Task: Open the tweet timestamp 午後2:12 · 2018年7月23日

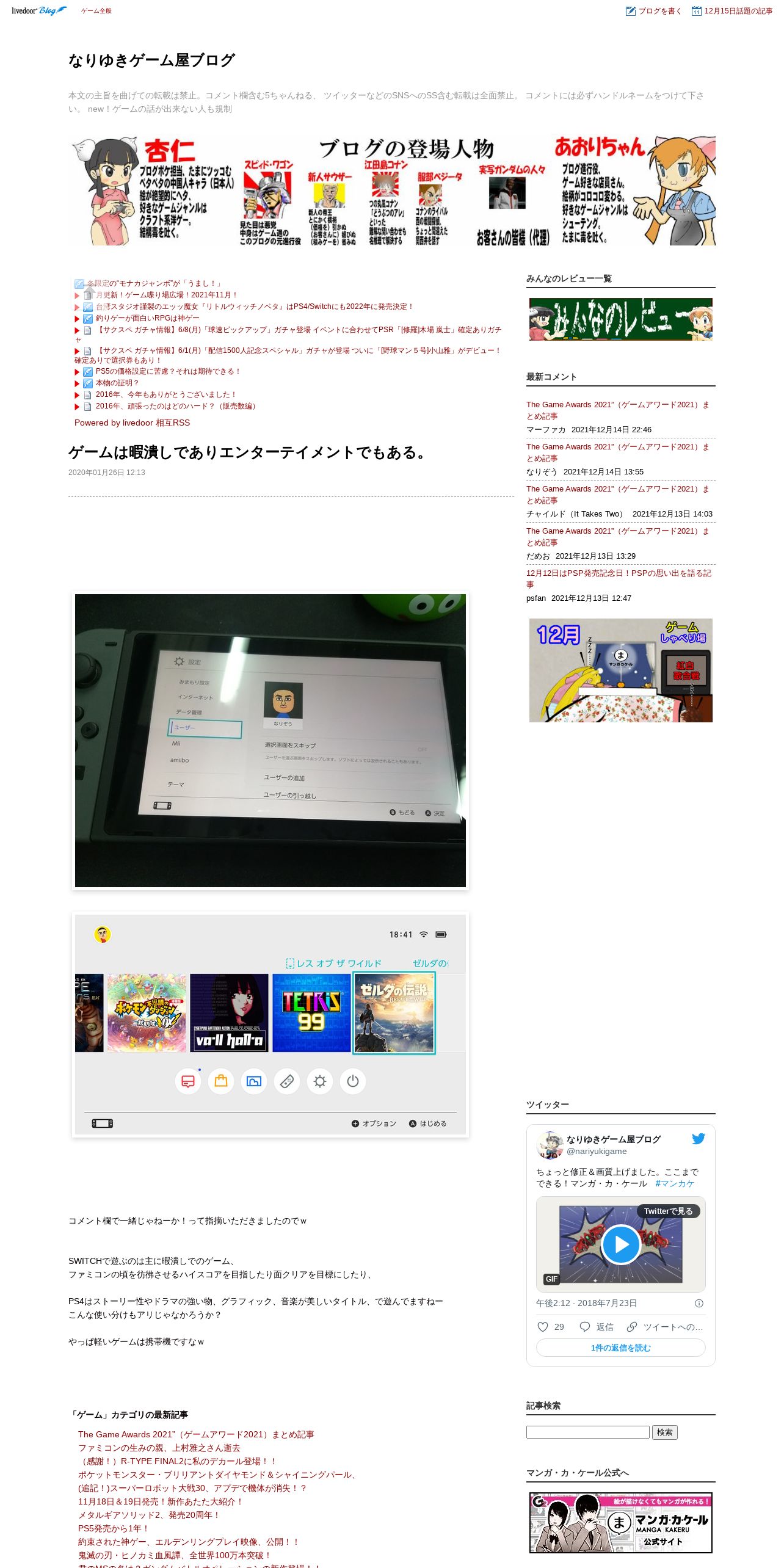Action: pos(586,1303)
